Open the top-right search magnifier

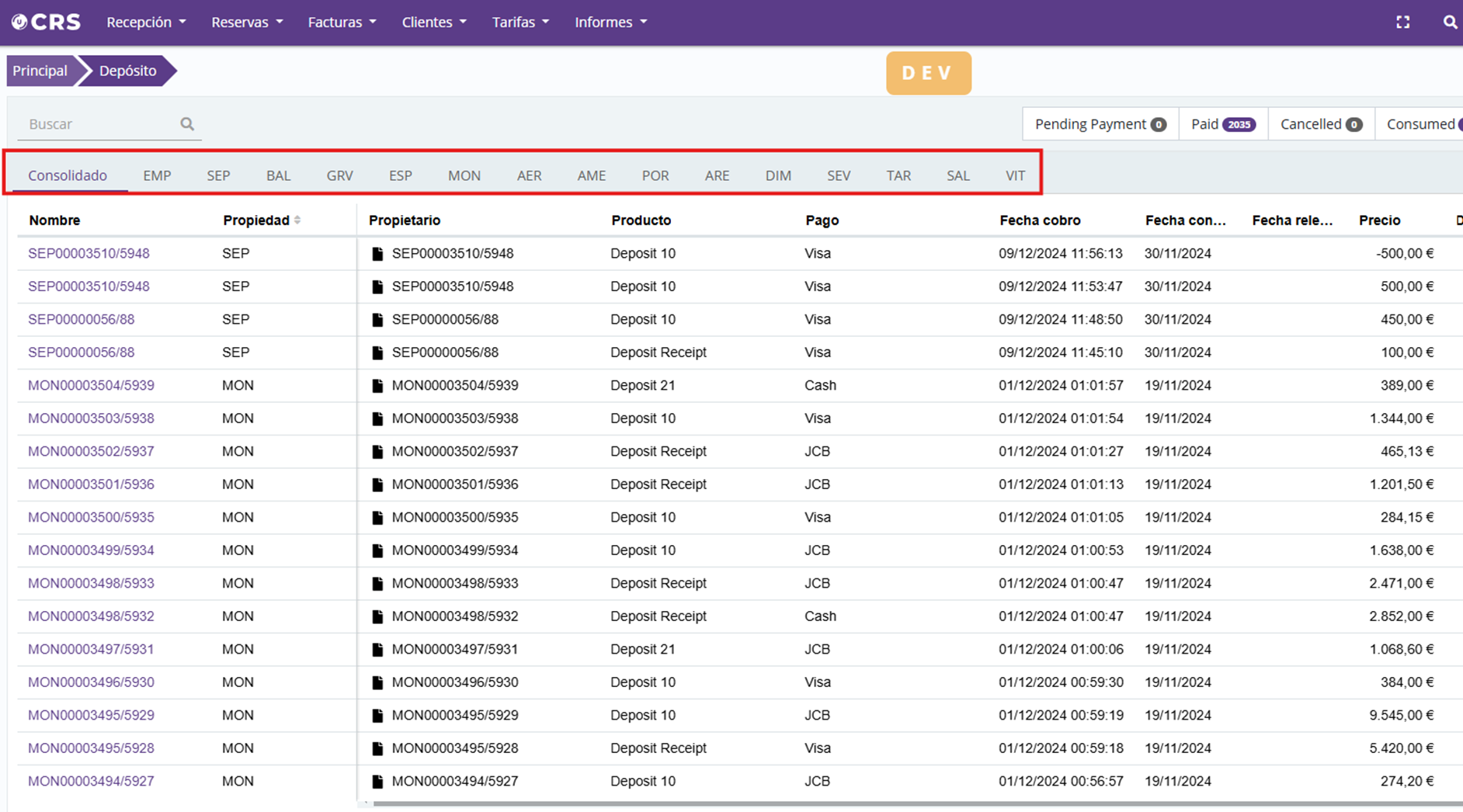coord(1449,23)
